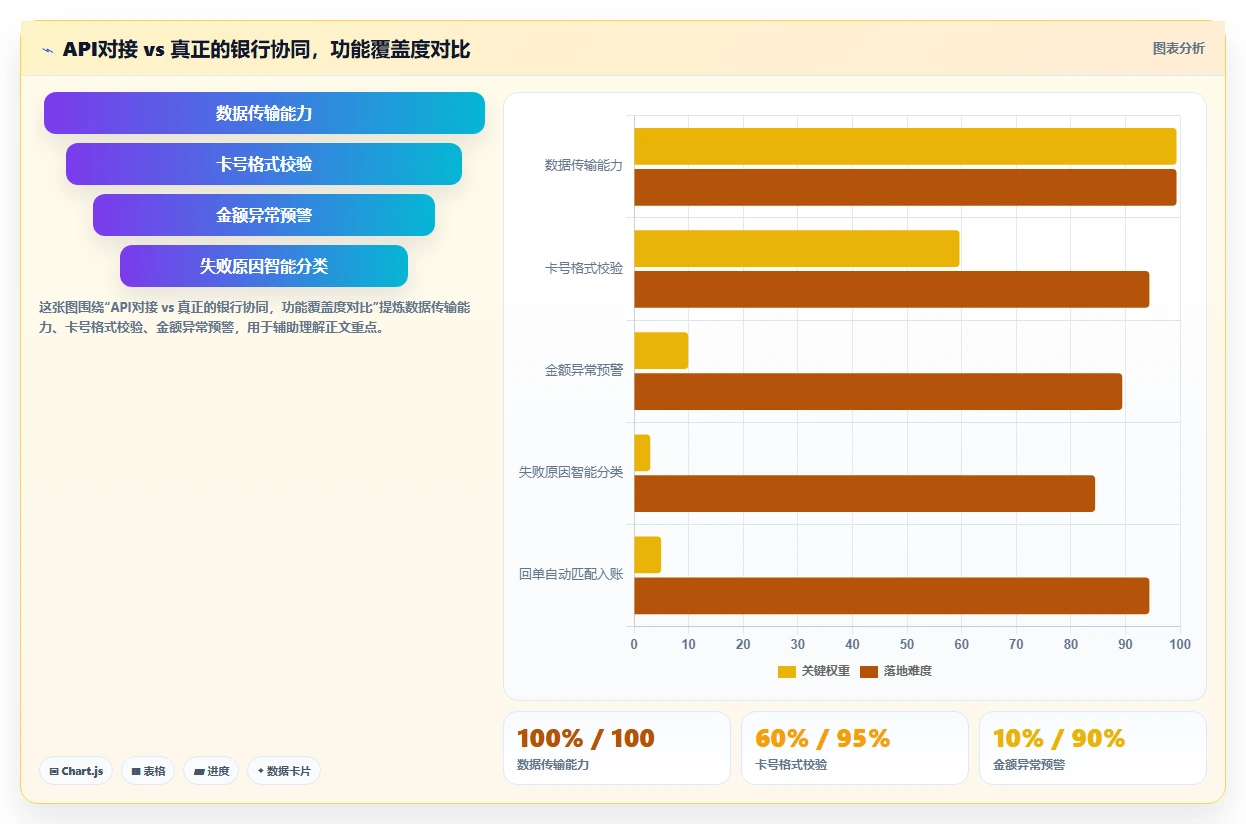Click the yellow 回单自动匹配入账 chart bar
The width and height of the screenshot is (1246, 824).
click(647, 555)
